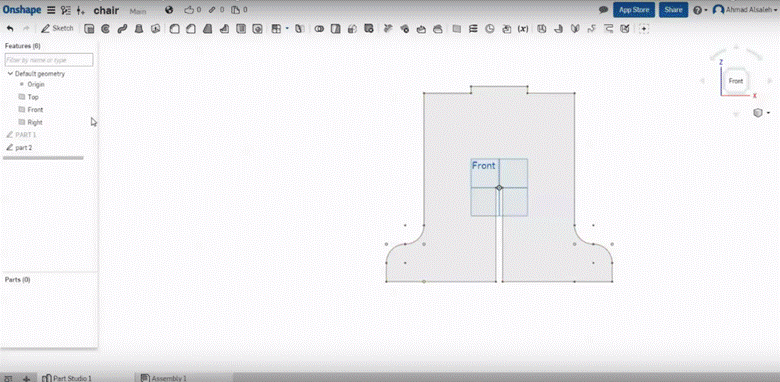The height and width of the screenshot is (382, 780).
Task: Select the Front plane in feature list
Action: [35, 109]
